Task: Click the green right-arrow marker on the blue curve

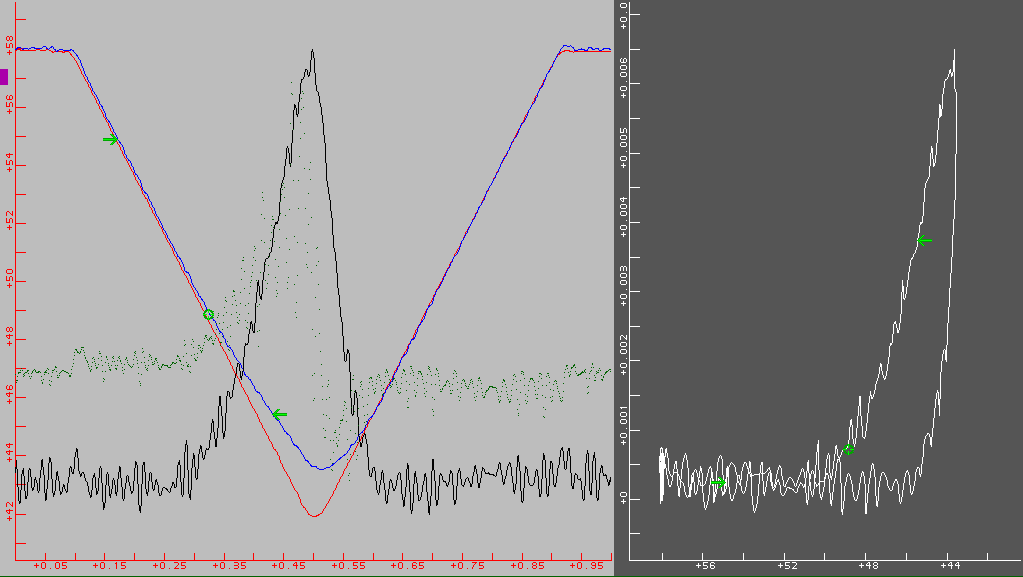Action: click(x=111, y=139)
